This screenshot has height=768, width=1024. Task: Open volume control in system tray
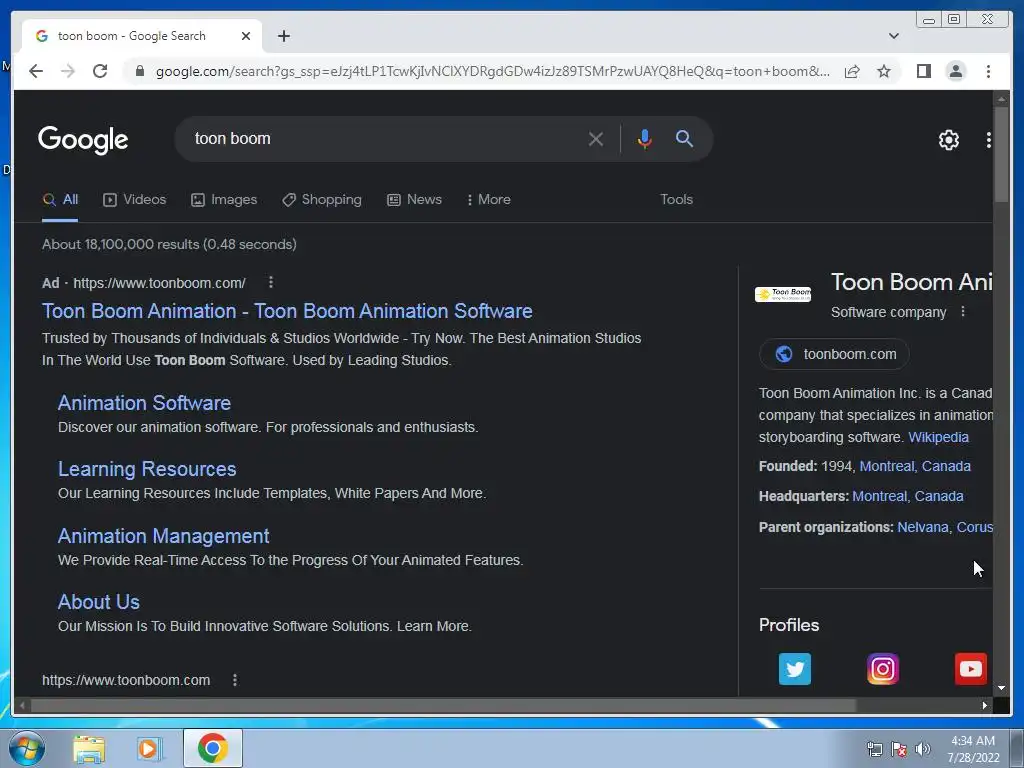[923, 749]
